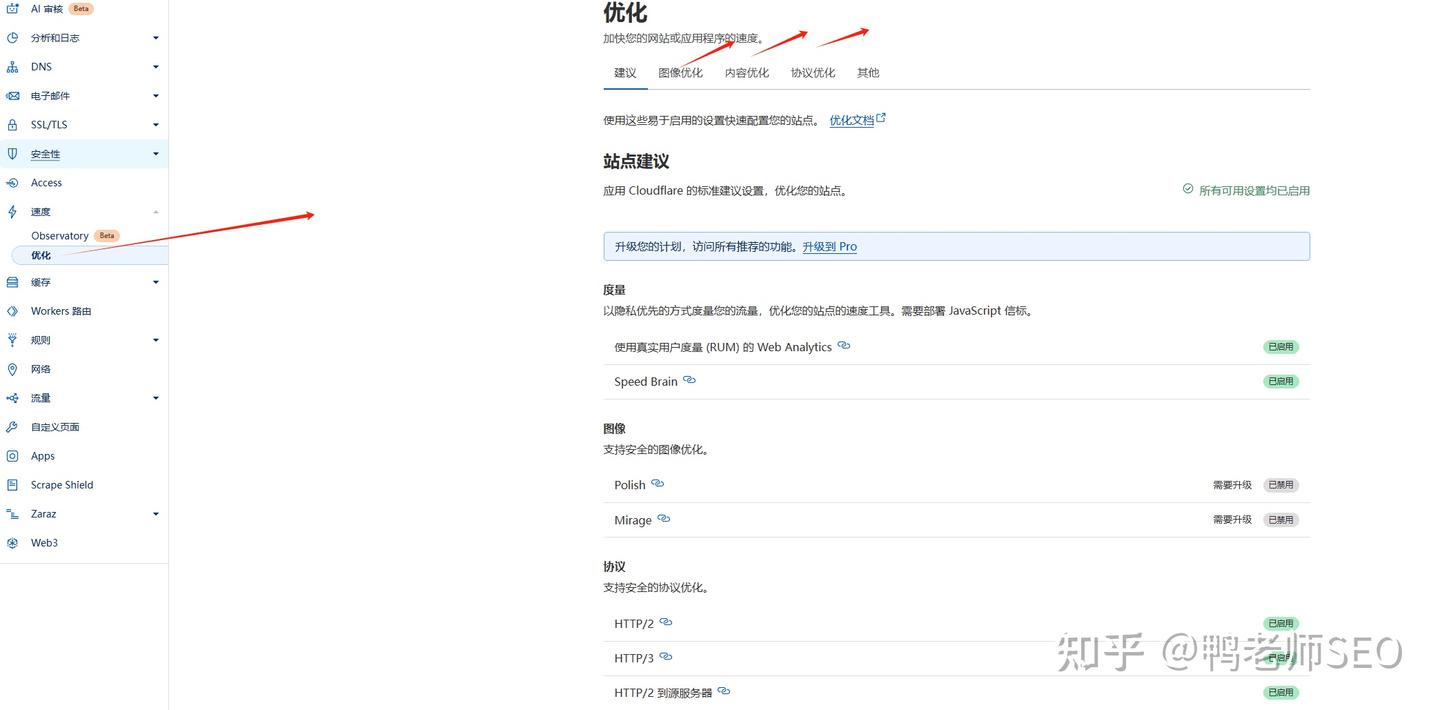Click the DNS sidebar icon
The height and width of the screenshot is (710, 1440).
(x=12, y=67)
